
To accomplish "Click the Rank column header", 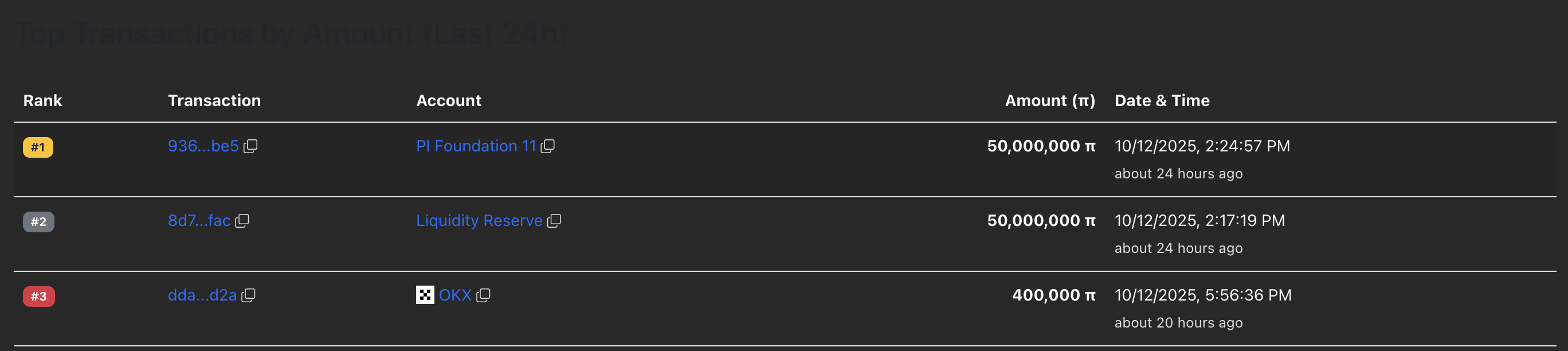I will pos(42,100).
